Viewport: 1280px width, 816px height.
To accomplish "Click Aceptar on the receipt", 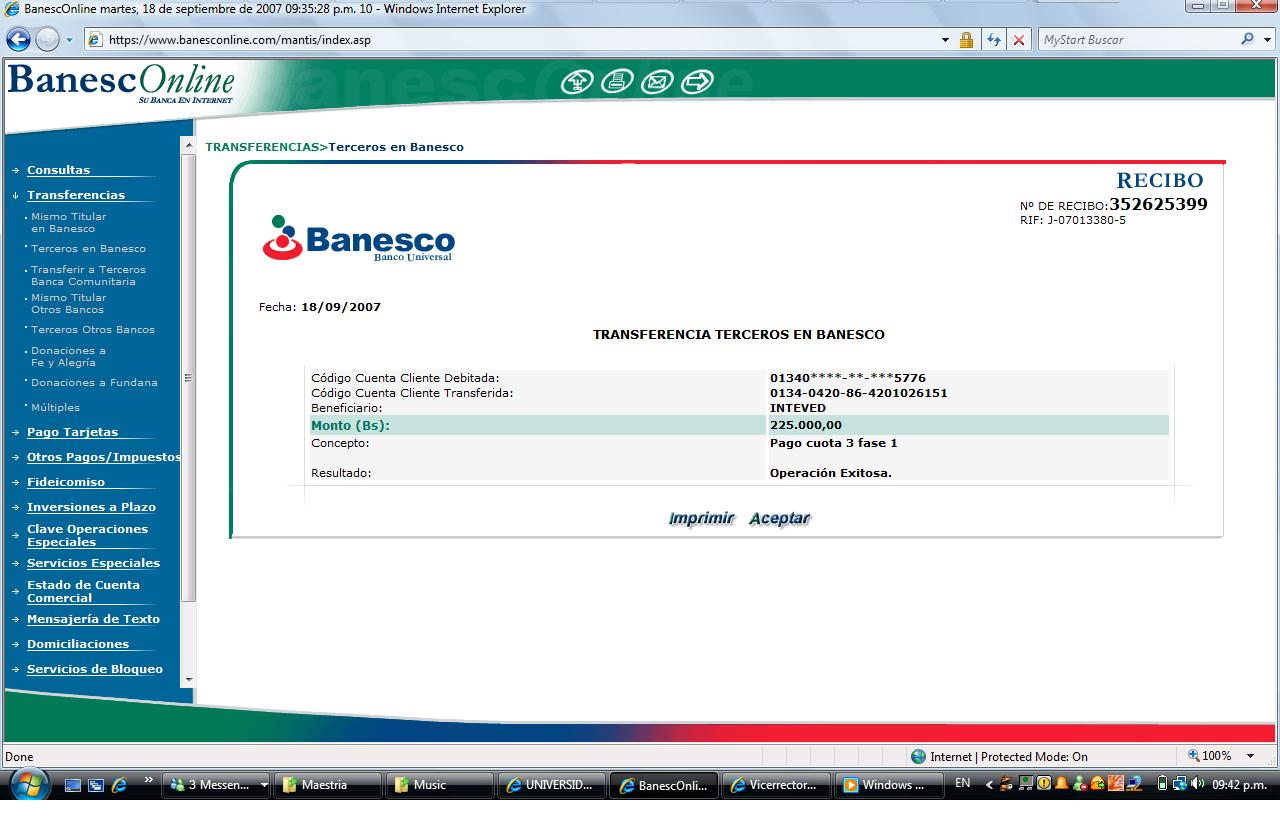I will [x=780, y=518].
